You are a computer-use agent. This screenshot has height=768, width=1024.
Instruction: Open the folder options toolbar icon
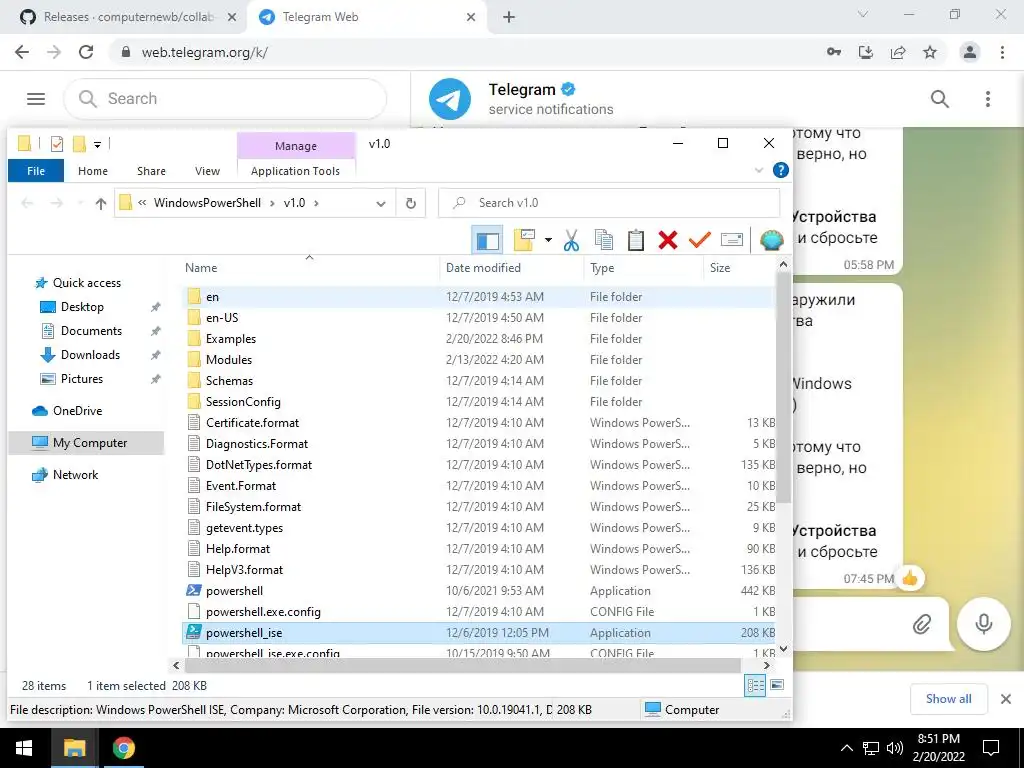pyautogui.click(x=524, y=240)
